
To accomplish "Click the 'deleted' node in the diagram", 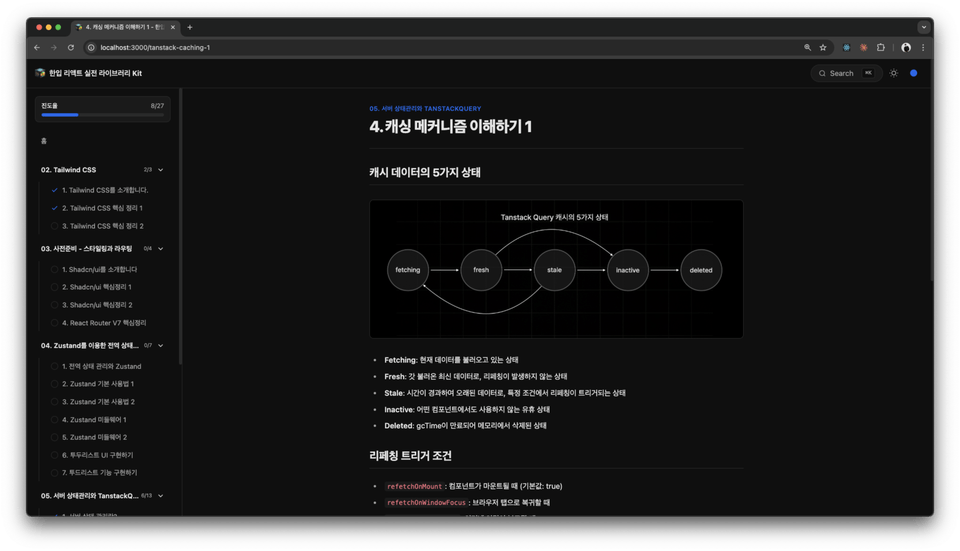I will pyautogui.click(x=701, y=270).
